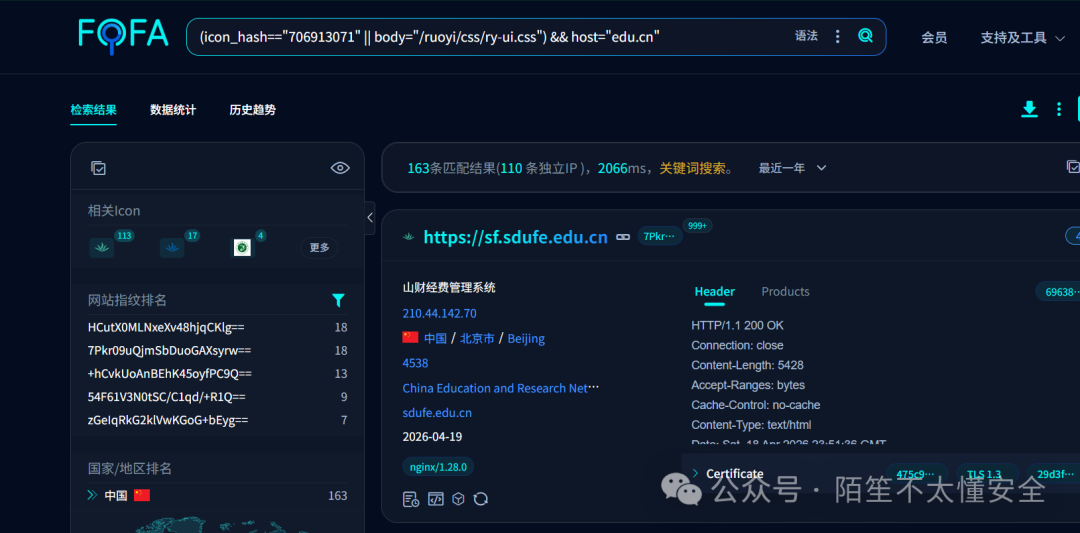Open the 会员 menu item
Viewport: 1080px width, 533px height.
(934, 38)
